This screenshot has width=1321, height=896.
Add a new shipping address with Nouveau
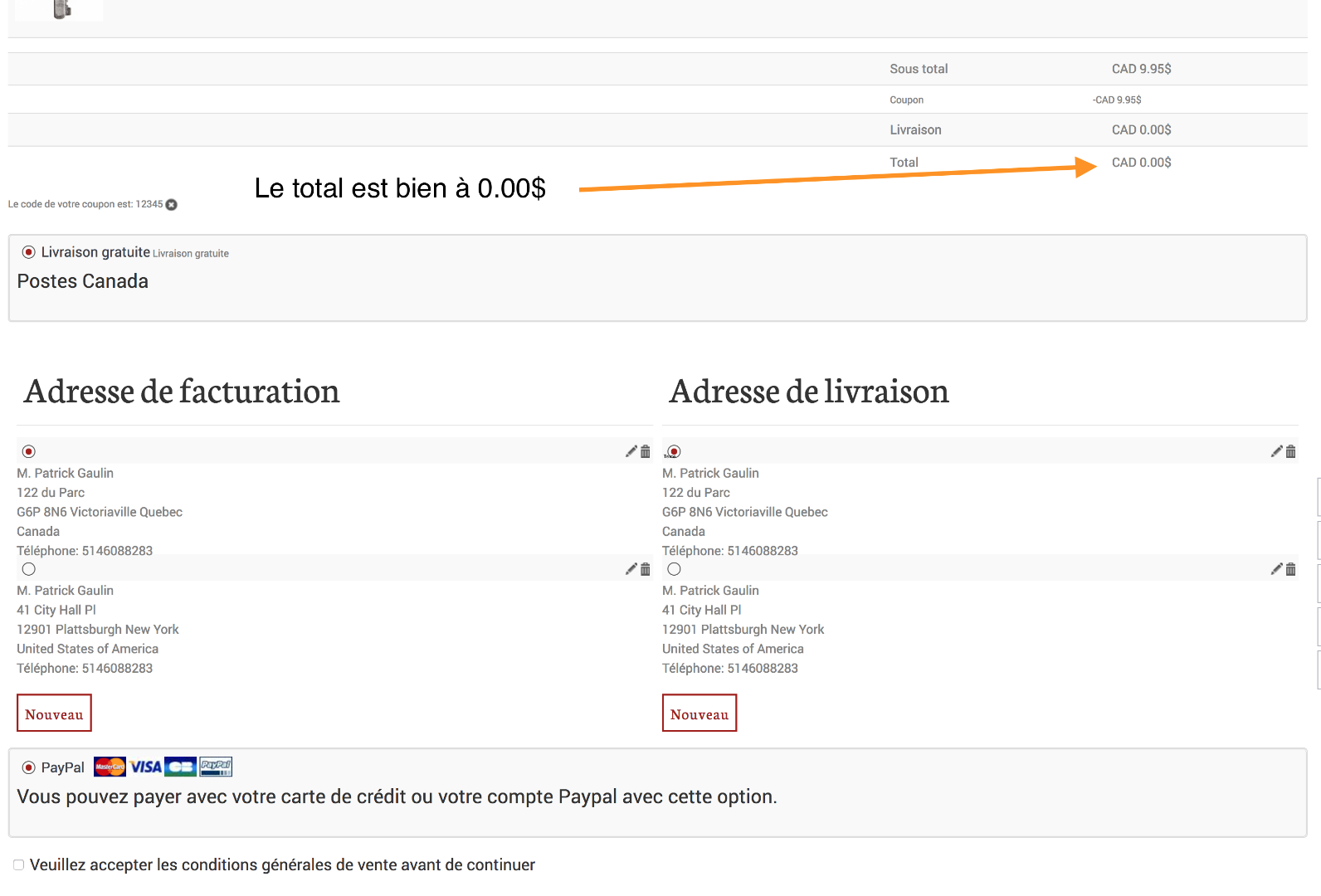[699, 713]
